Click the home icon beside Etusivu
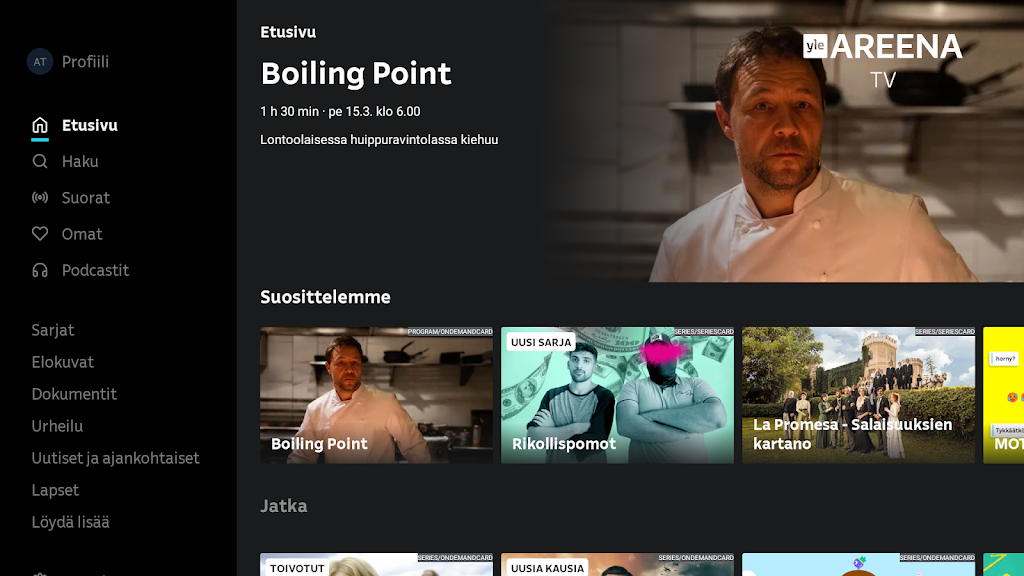The image size is (1024, 576). tap(40, 125)
